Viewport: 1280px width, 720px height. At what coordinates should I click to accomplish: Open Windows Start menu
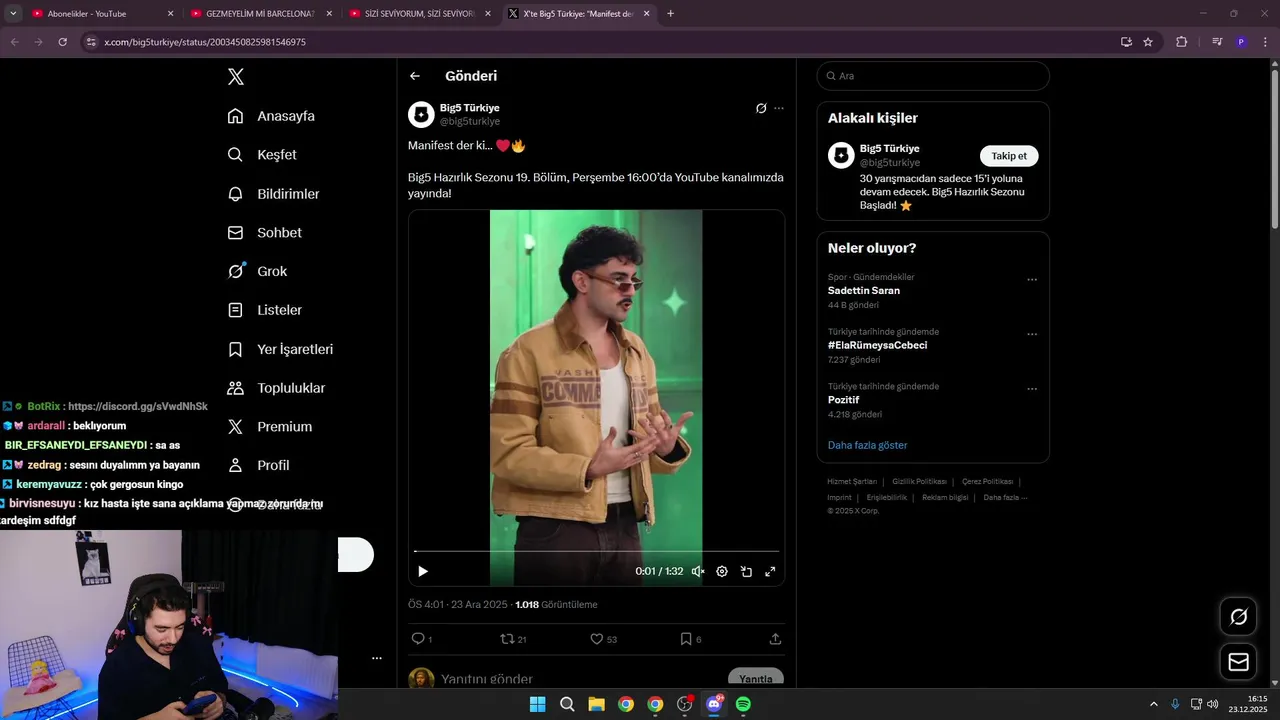537,704
